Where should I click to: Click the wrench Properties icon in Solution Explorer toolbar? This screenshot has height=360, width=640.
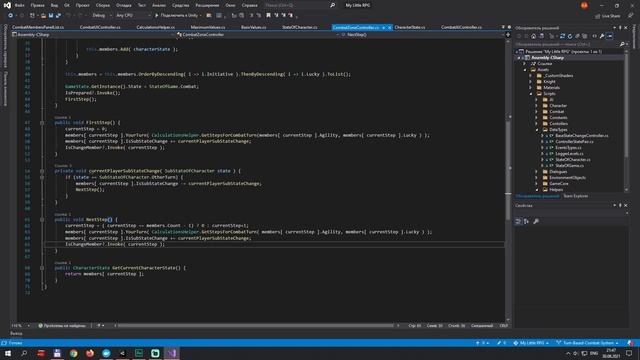point(602,36)
